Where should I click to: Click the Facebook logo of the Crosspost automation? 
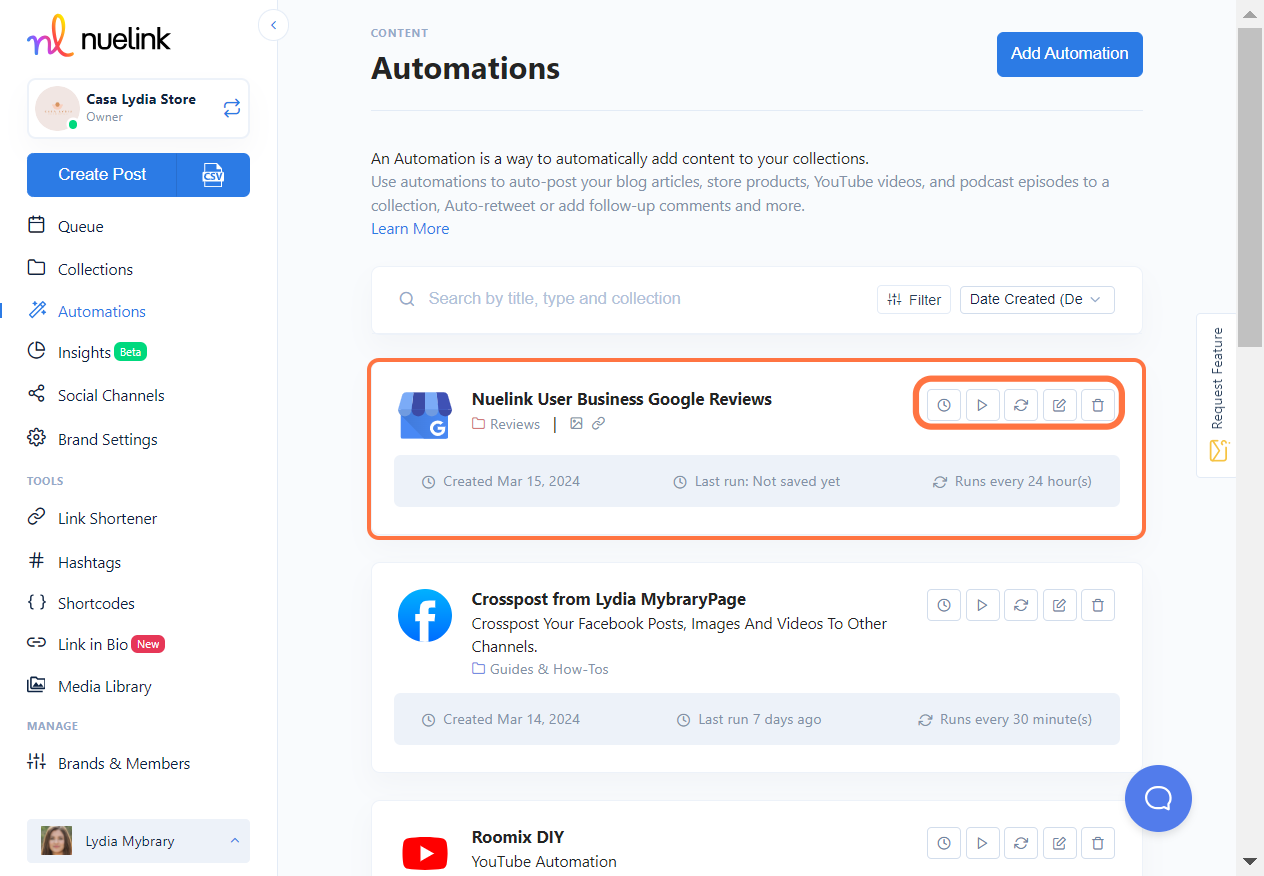click(424, 615)
